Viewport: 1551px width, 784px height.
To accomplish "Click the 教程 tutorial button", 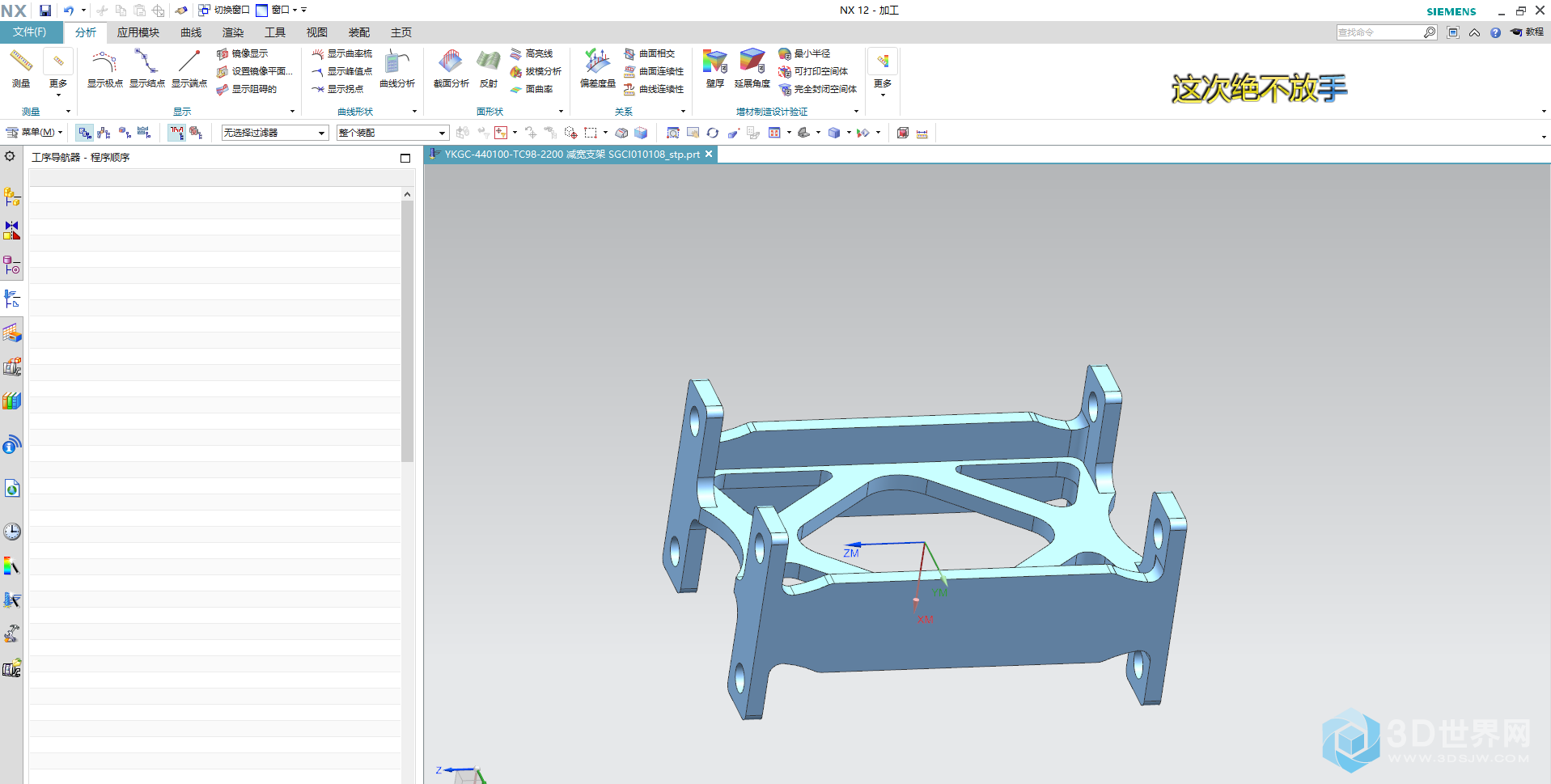I will 1528,32.
